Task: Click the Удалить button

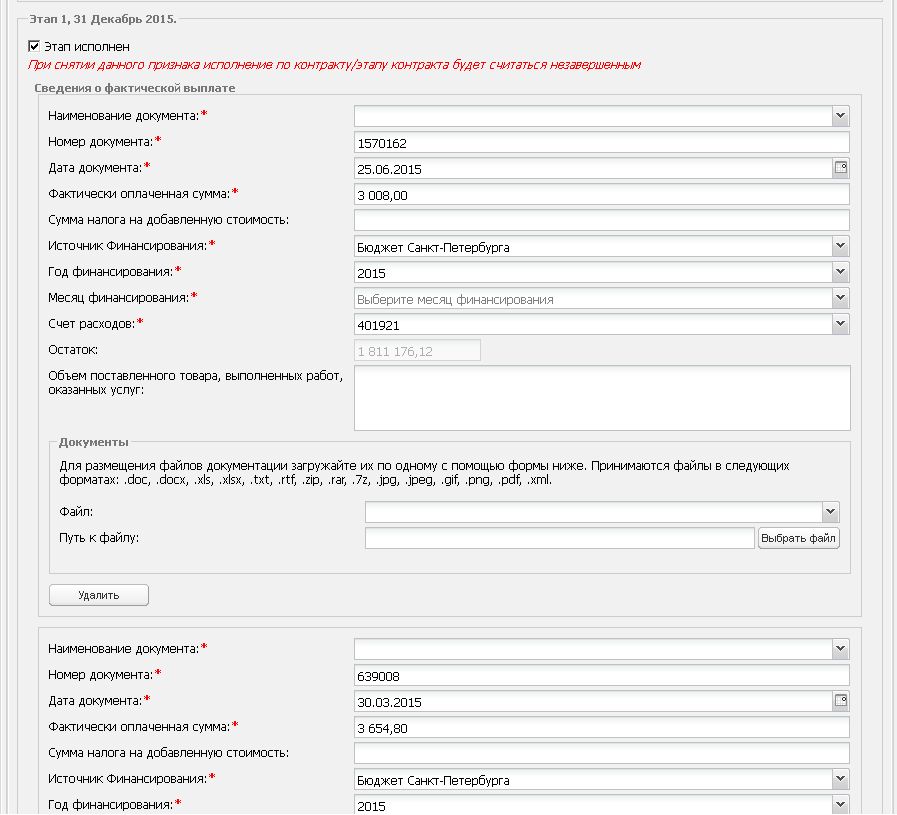Action: click(99, 595)
